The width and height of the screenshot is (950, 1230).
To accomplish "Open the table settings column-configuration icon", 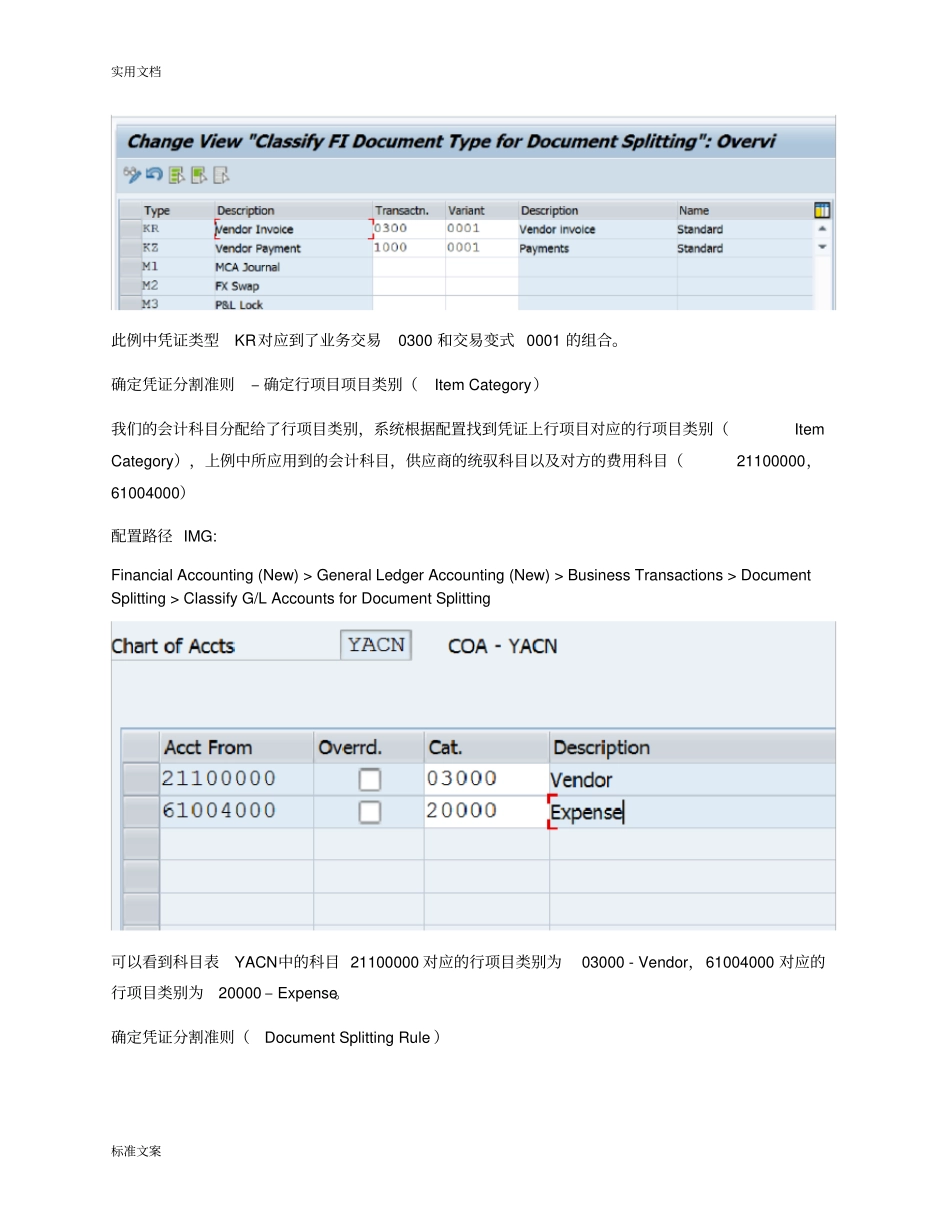I will point(822,210).
